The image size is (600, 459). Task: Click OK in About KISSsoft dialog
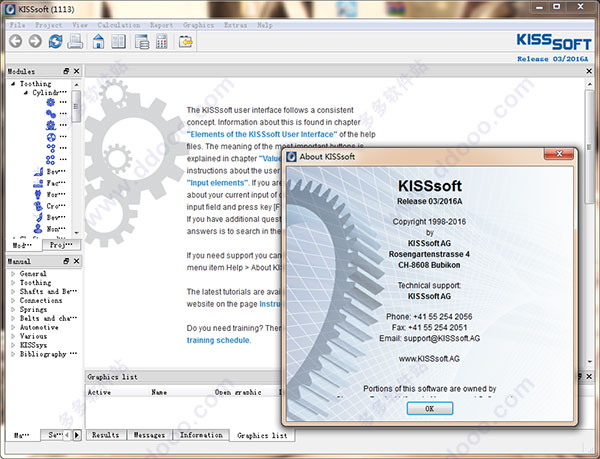click(430, 409)
